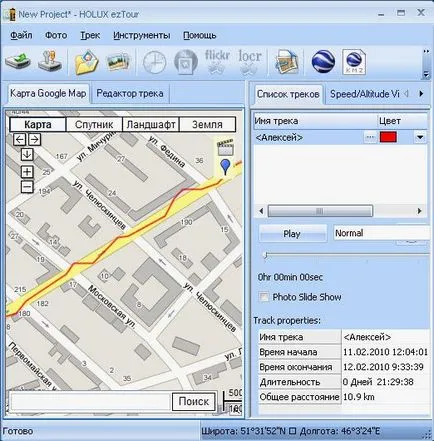The width and height of the screenshot is (434, 441).
Task: Click the locr upload icon
Action: click(250, 62)
